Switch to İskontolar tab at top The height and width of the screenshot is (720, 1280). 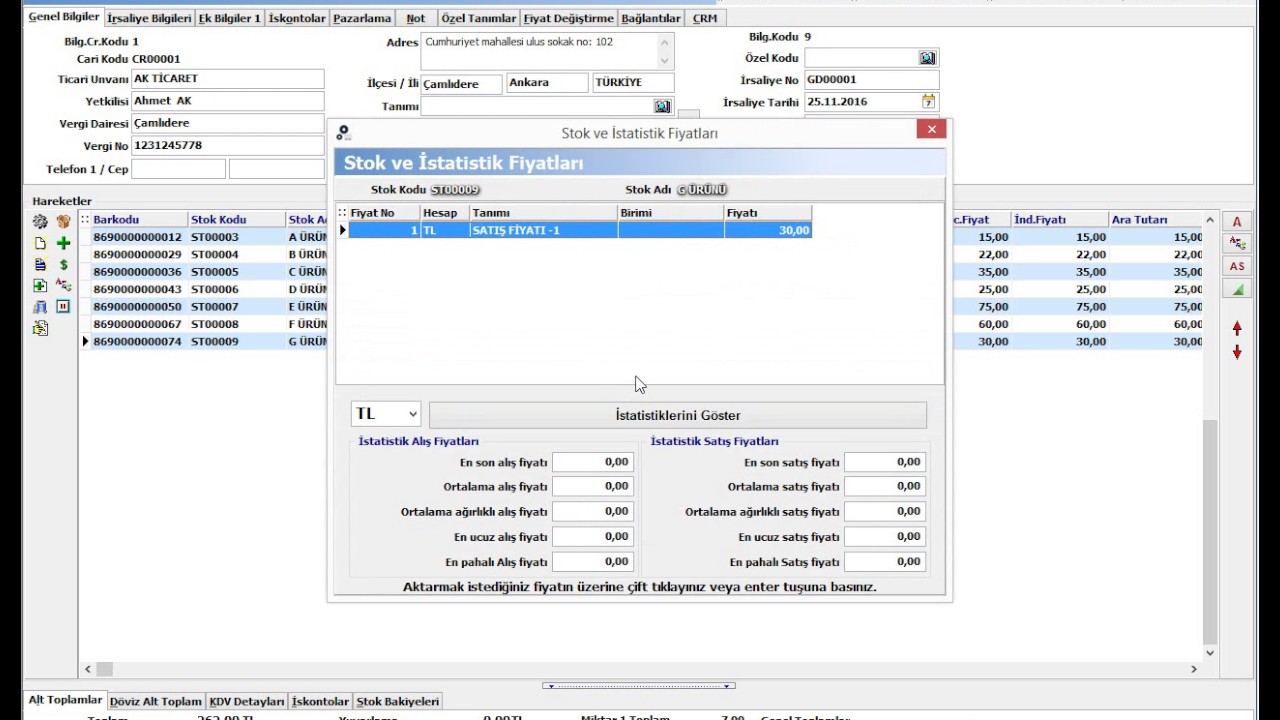pos(297,18)
